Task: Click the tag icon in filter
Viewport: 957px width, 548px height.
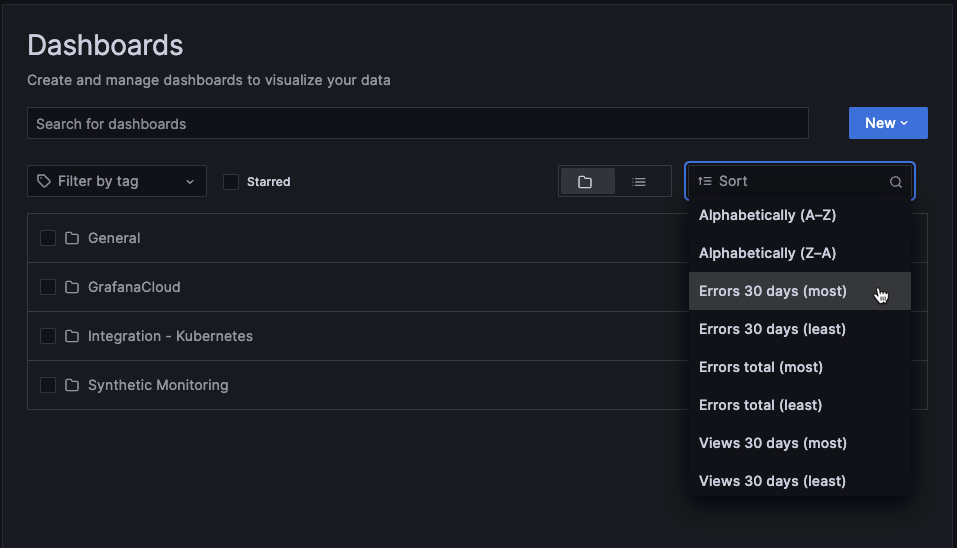Action: 44,181
